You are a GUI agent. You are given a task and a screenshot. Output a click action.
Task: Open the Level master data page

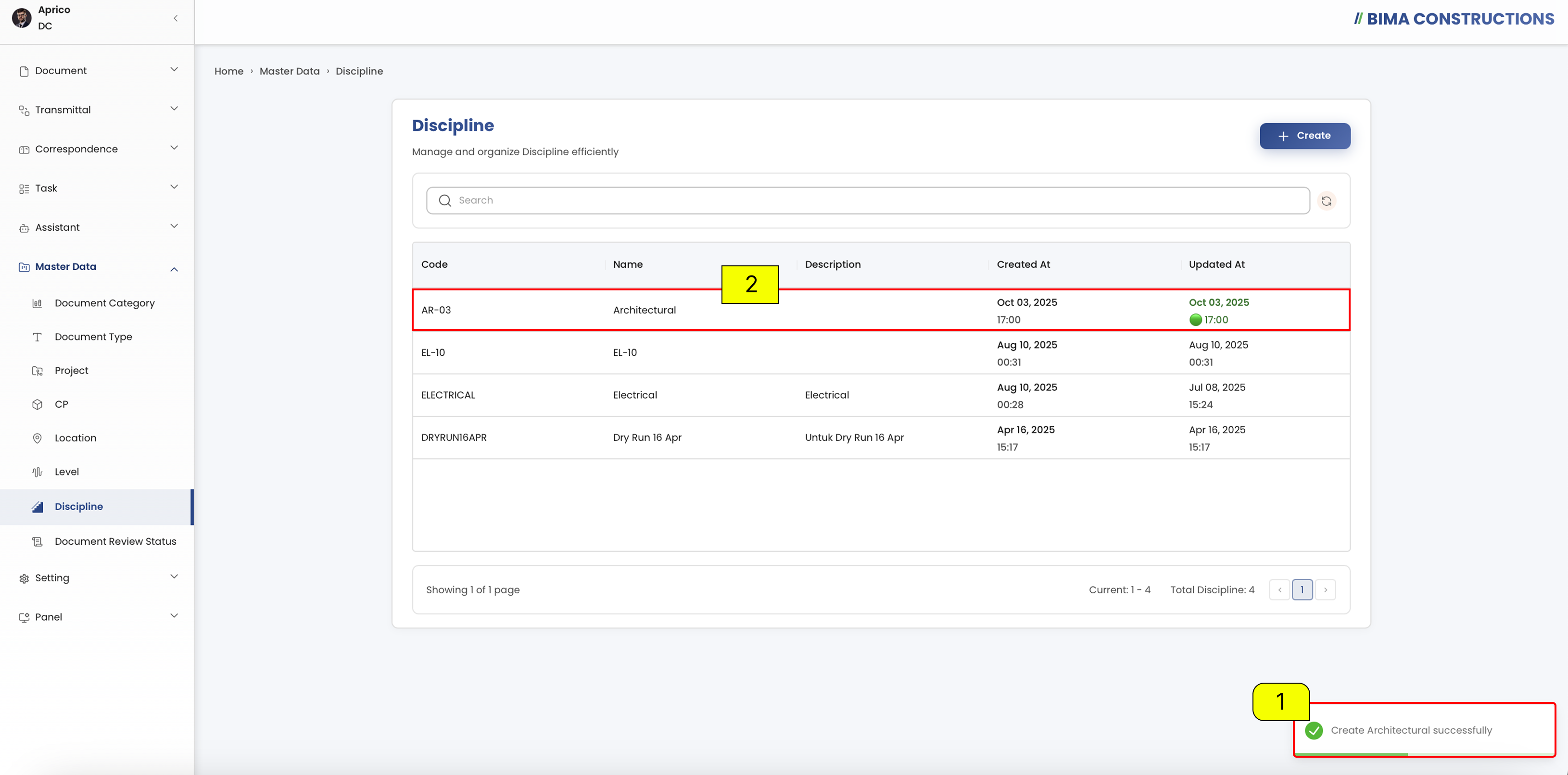(x=67, y=472)
